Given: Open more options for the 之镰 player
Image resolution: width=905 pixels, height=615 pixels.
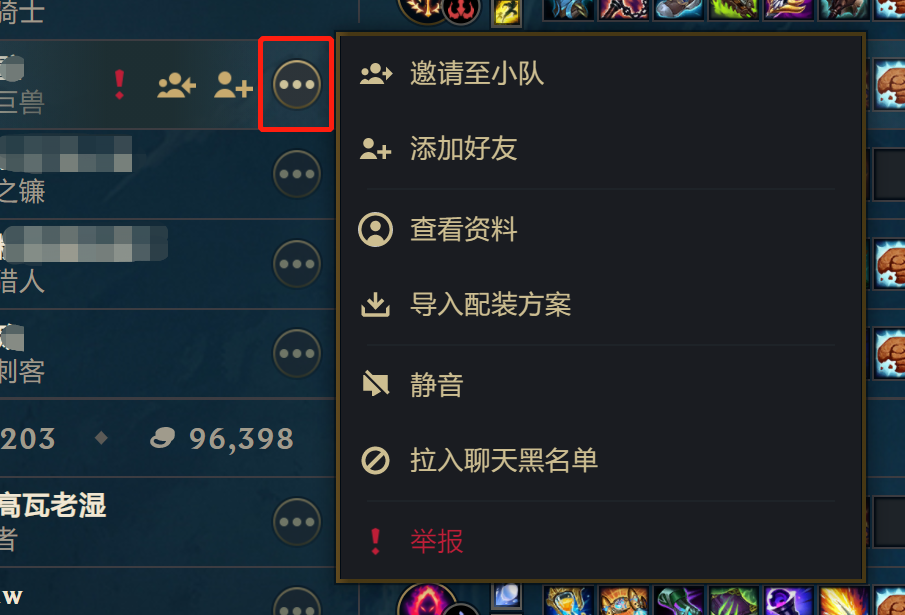Looking at the screenshot, I should click(x=297, y=174).
